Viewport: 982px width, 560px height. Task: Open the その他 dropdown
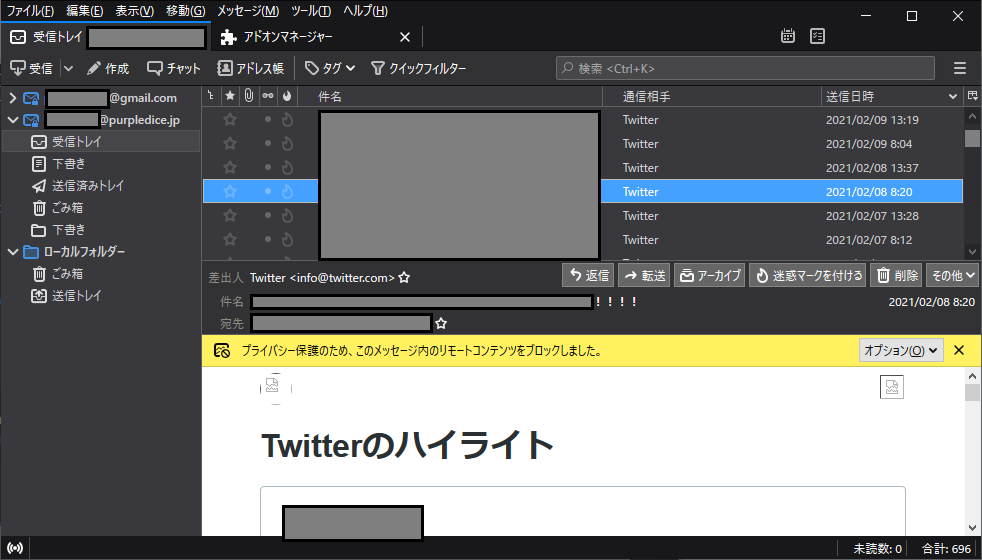tap(951, 275)
